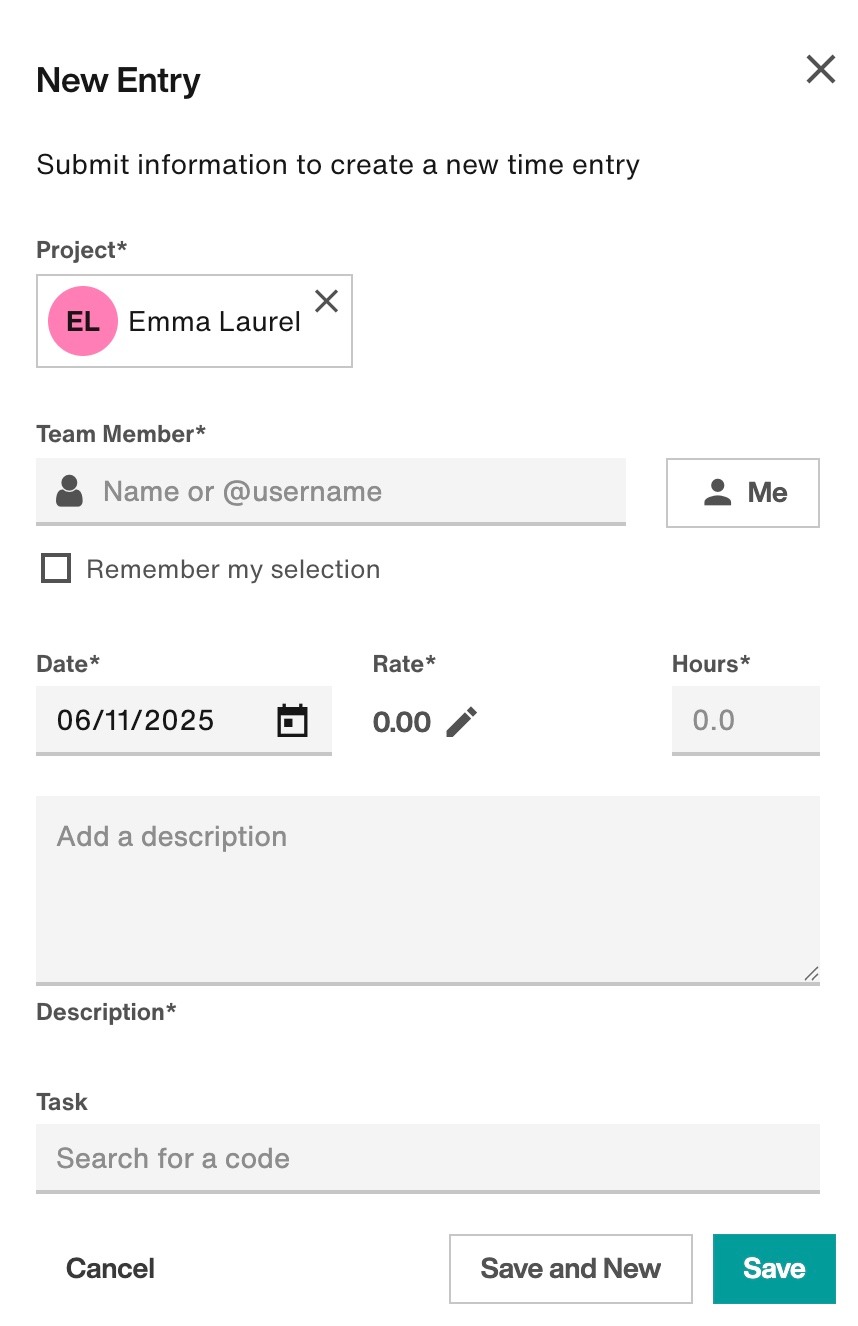Click the Hours input field
Screen dimensions: 858x1326
tap(746, 720)
